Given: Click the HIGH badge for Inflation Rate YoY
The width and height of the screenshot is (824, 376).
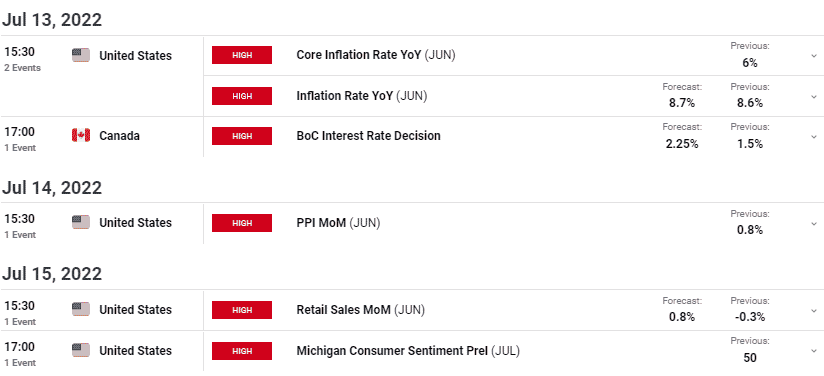Looking at the screenshot, I should coord(242,96).
